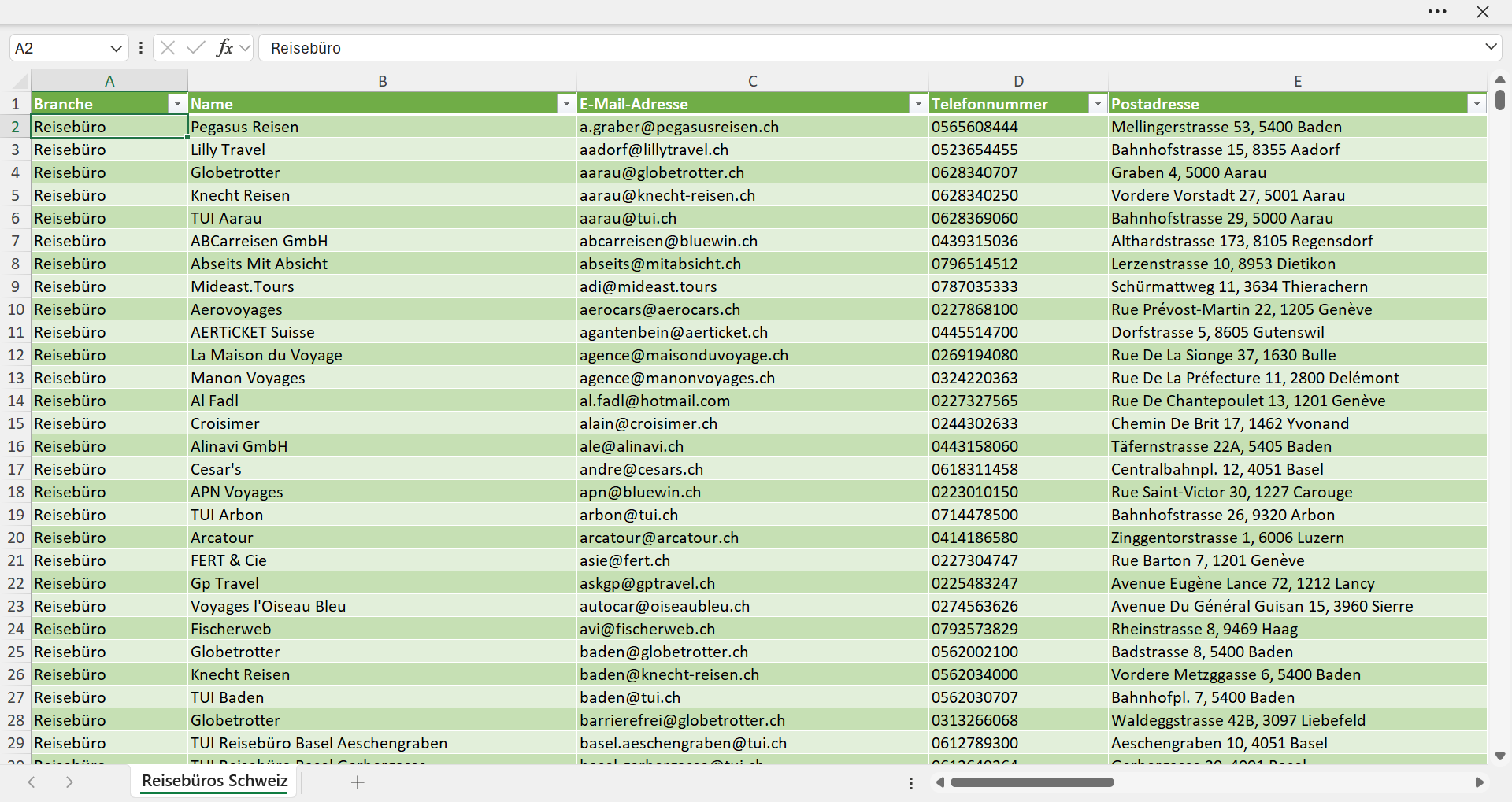
Task: Select the cell Pegasus Reisen
Action: (383, 127)
